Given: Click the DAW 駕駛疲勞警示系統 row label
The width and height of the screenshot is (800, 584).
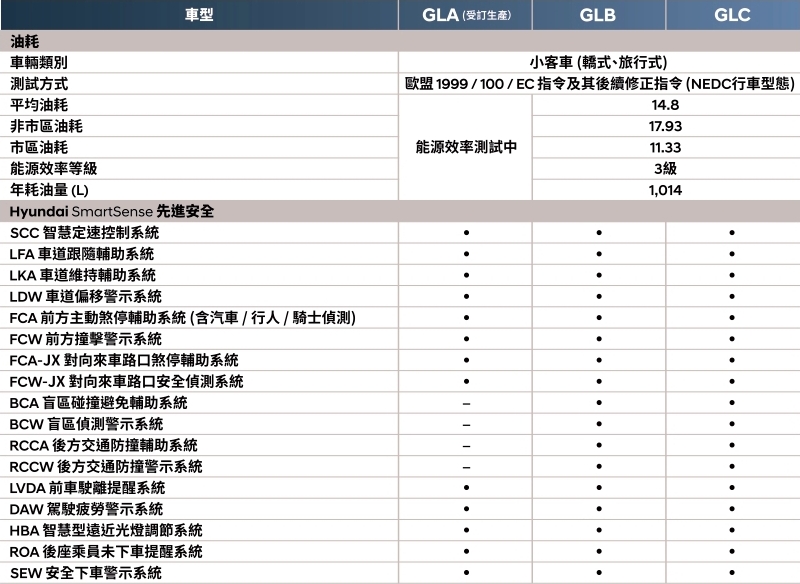Looking at the screenshot, I should click(86, 510).
